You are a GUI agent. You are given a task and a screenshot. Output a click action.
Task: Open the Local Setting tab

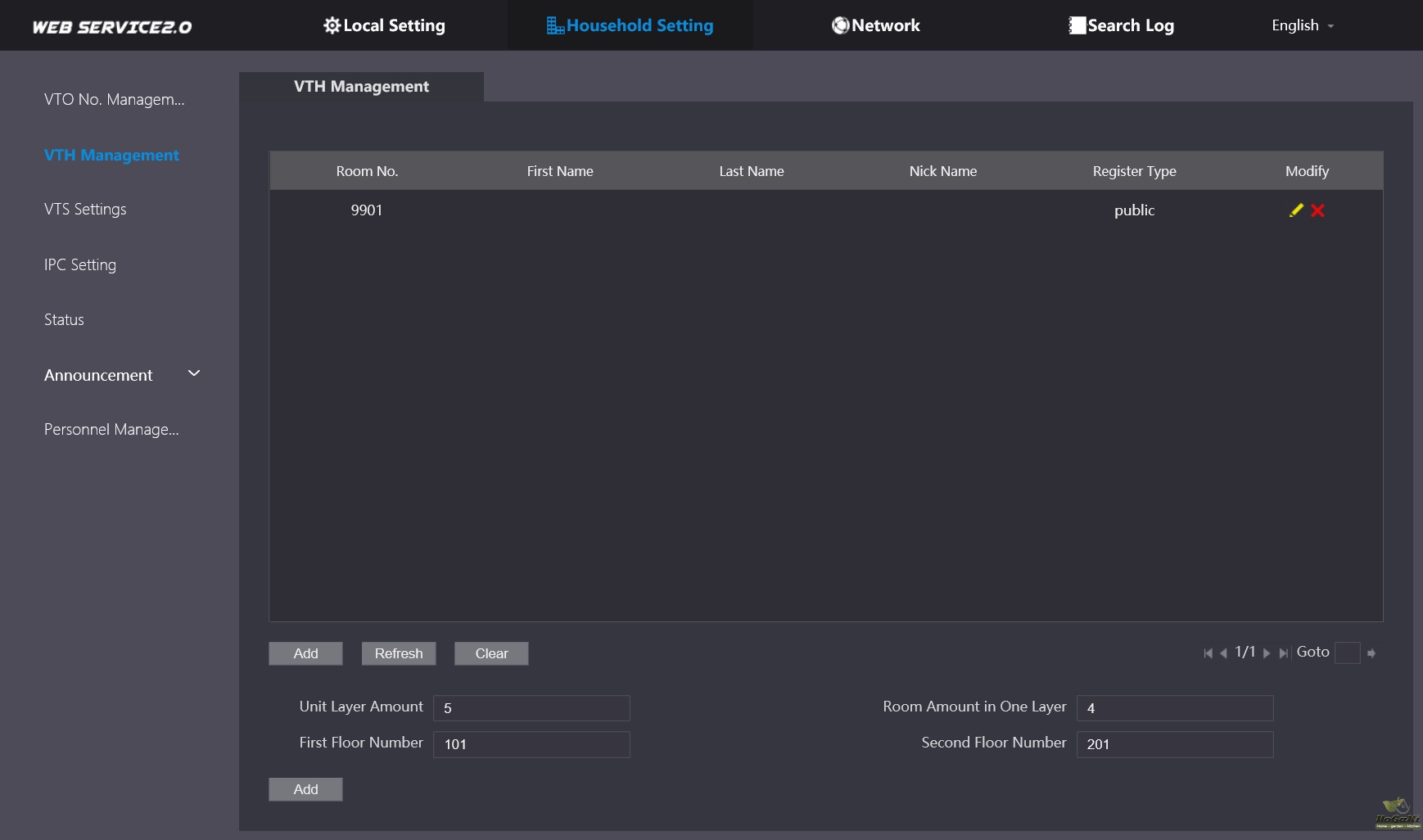tap(384, 25)
